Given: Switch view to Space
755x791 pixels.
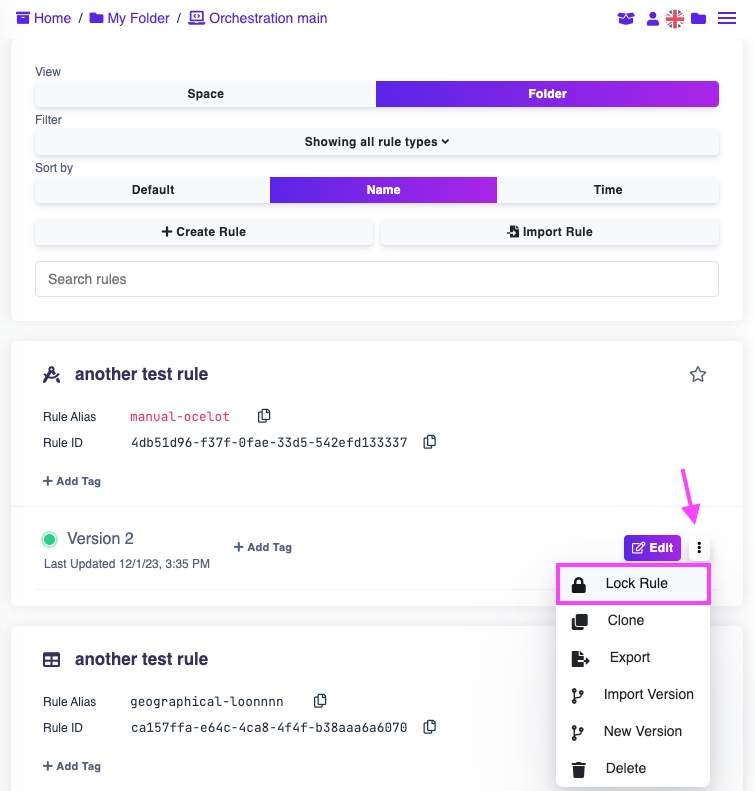Looking at the screenshot, I should 205,94.
